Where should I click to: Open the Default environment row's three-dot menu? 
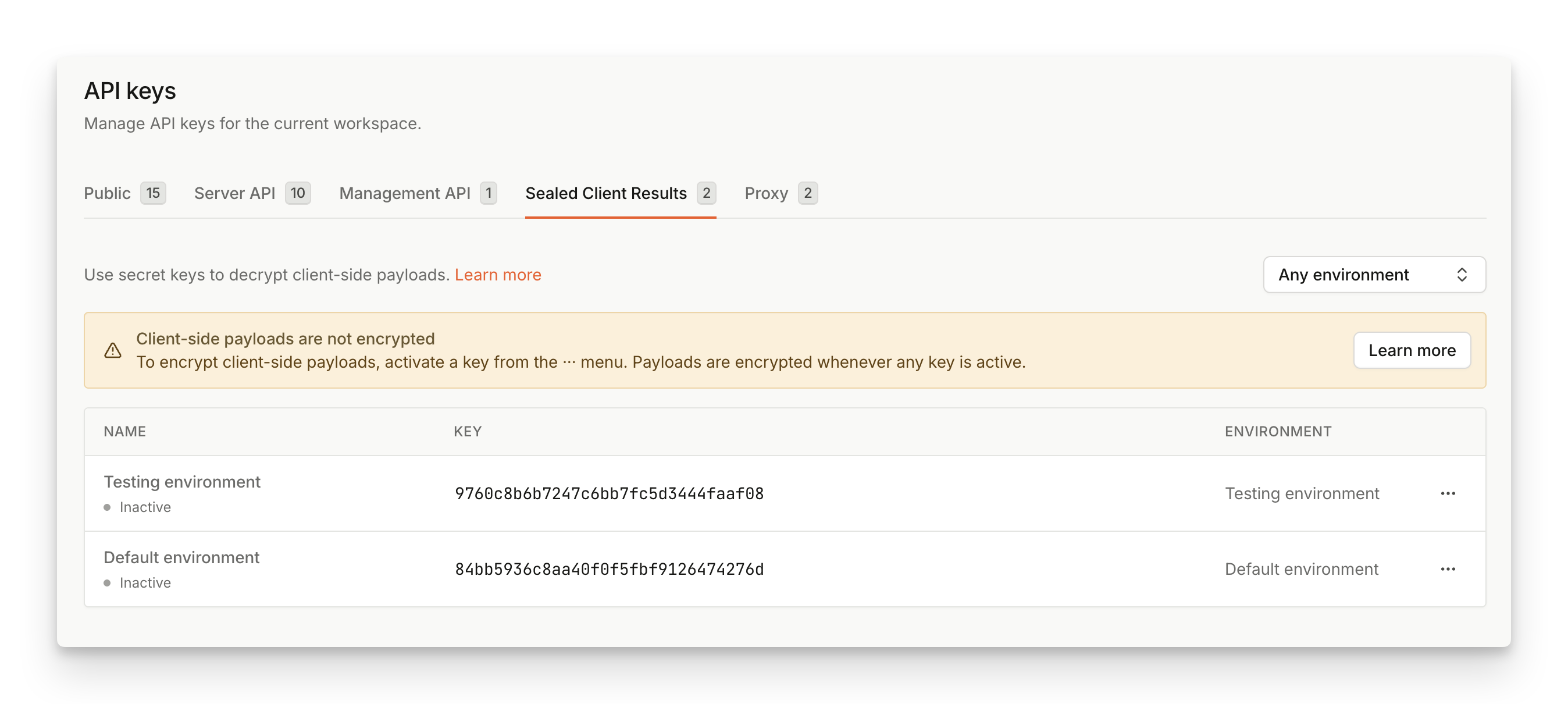[1448, 569]
